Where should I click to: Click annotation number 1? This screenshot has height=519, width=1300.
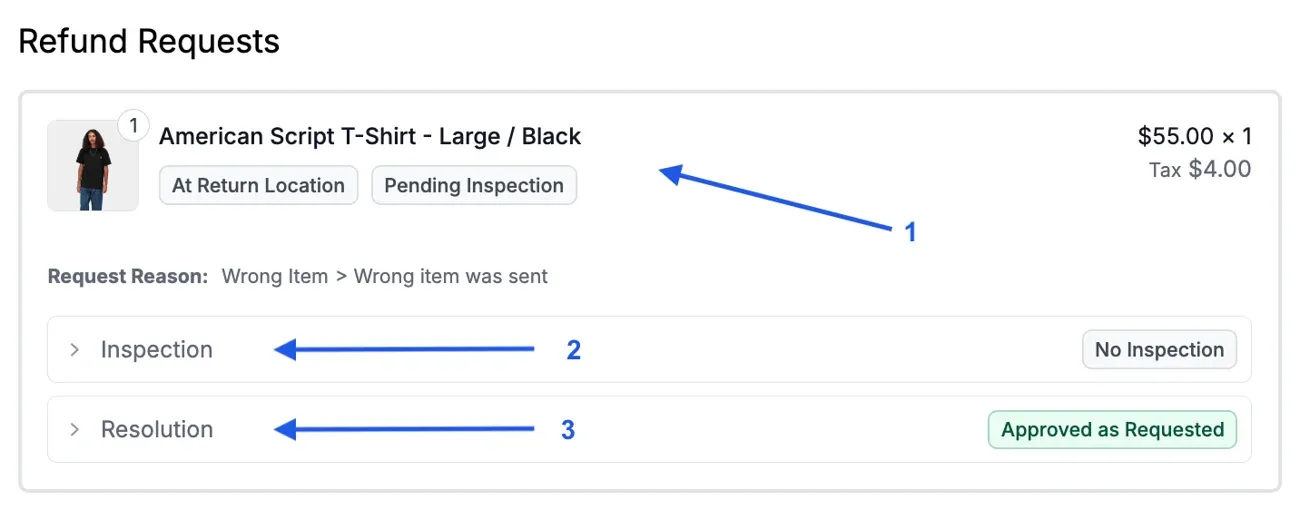pos(910,233)
